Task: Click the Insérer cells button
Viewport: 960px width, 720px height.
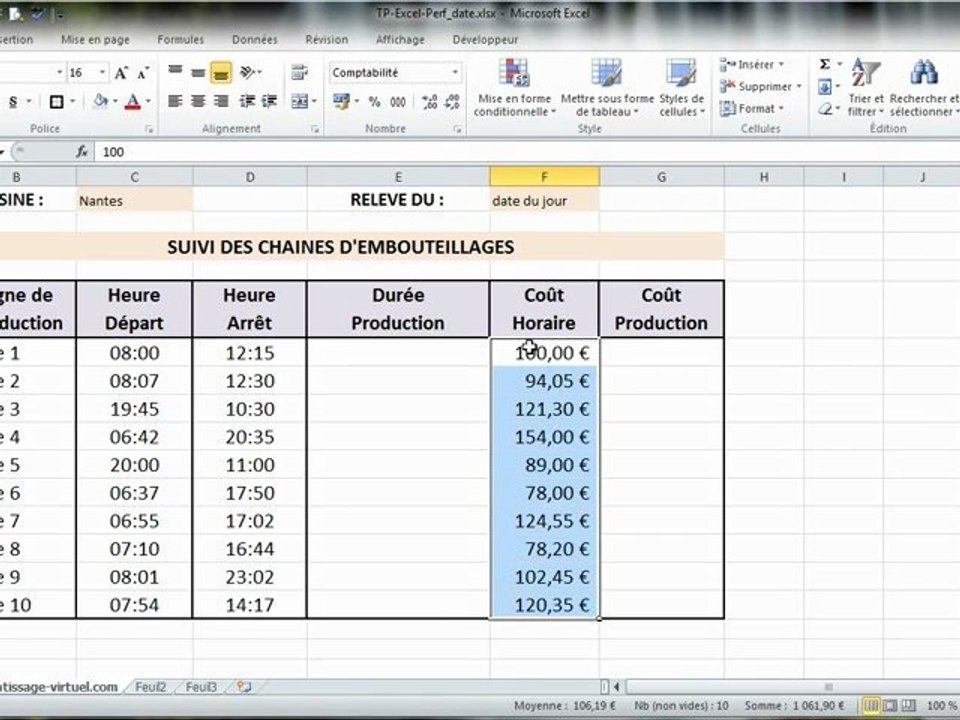Action: click(752, 64)
